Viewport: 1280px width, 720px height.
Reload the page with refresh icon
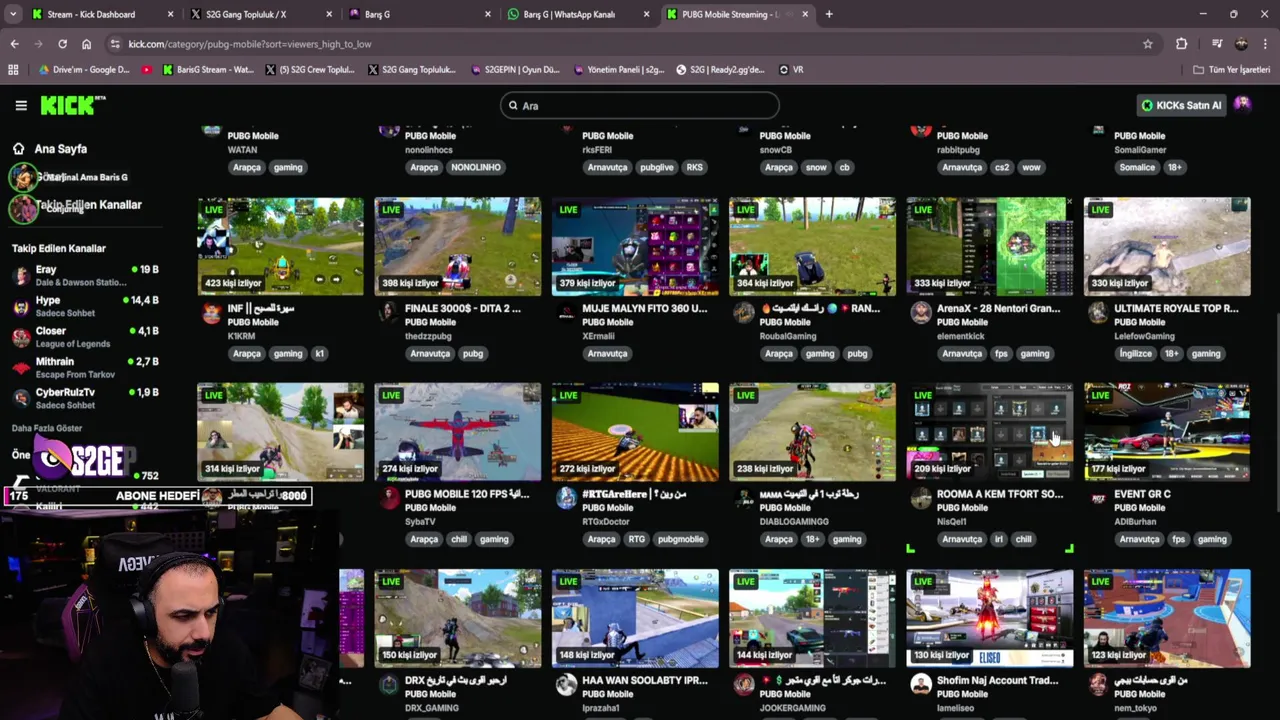[x=62, y=44]
